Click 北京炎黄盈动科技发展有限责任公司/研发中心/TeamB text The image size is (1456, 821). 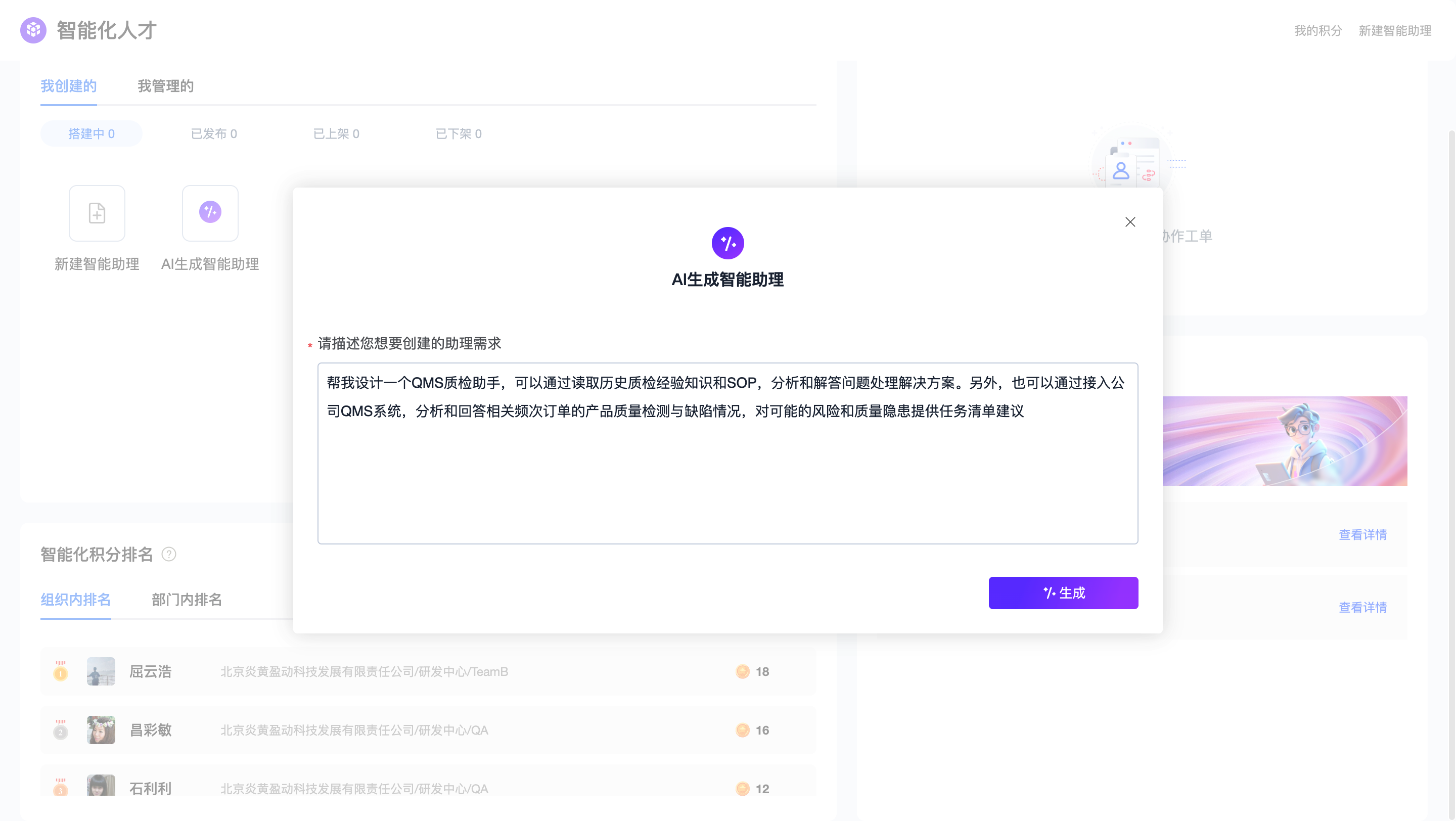[x=364, y=671]
